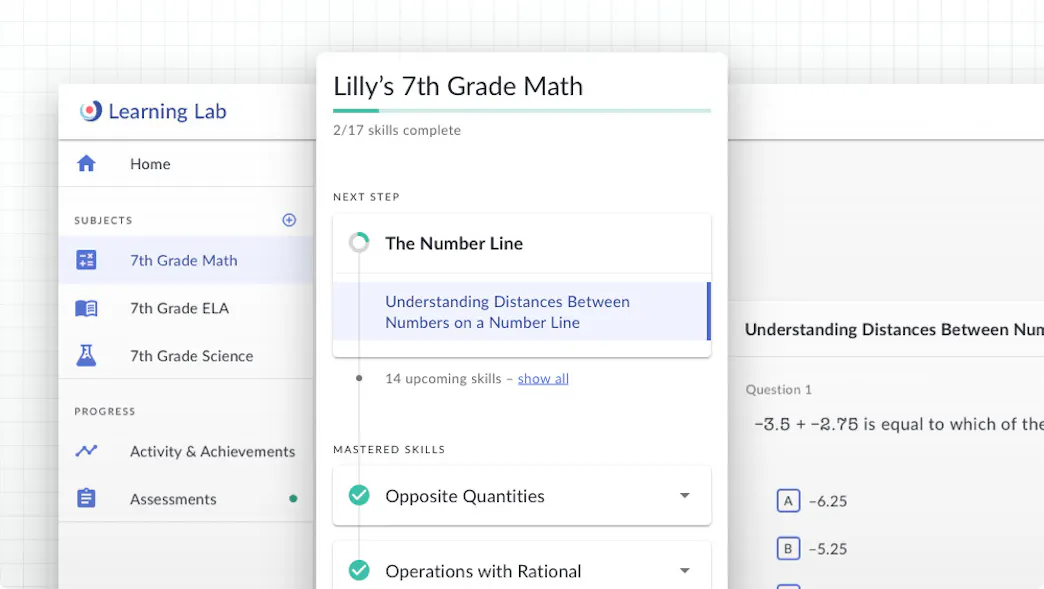Click the Activity & Achievements trend icon
The image size is (1044, 589).
(x=87, y=451)
